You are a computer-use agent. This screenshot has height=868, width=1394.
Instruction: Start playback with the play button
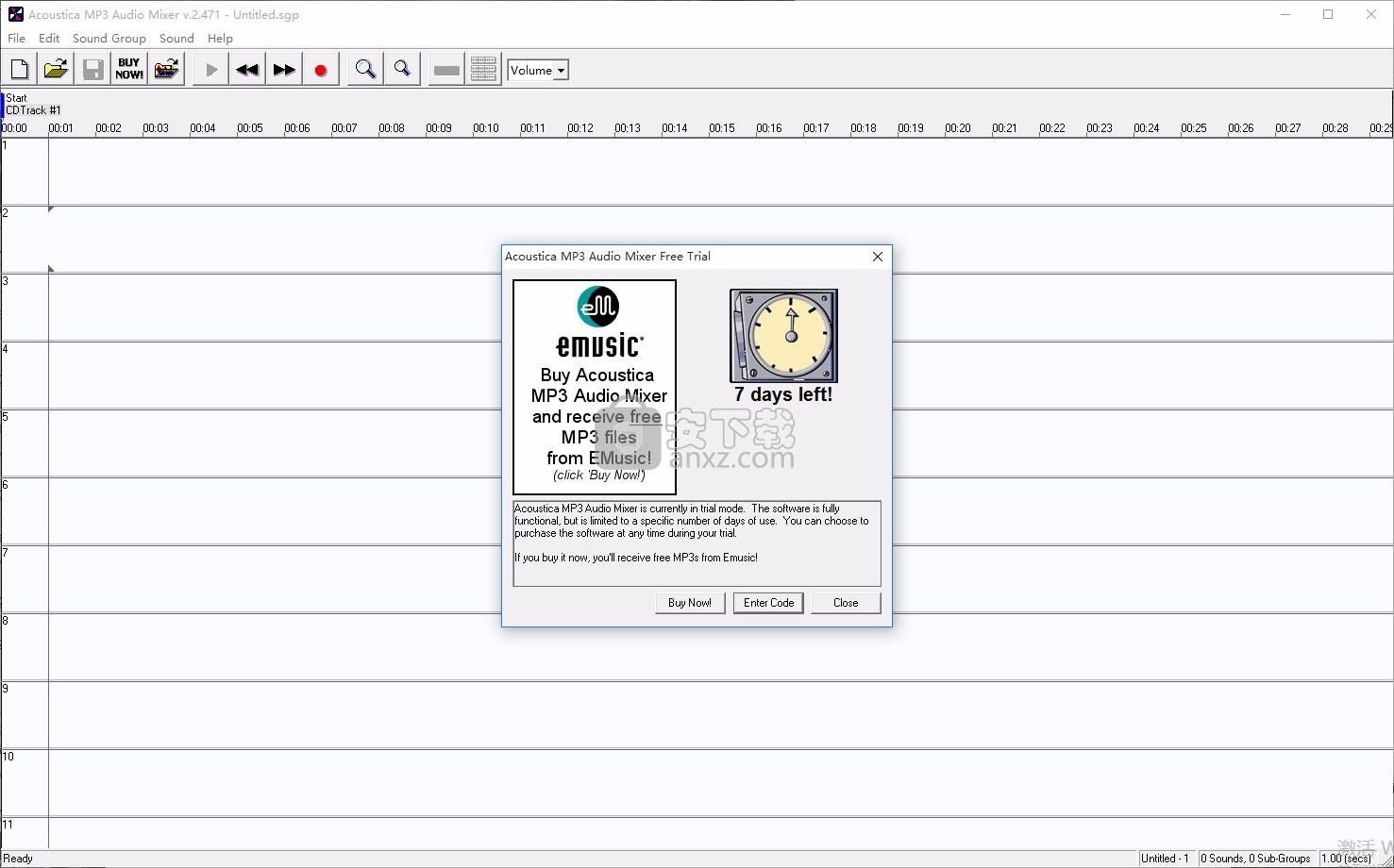(210, 70)
